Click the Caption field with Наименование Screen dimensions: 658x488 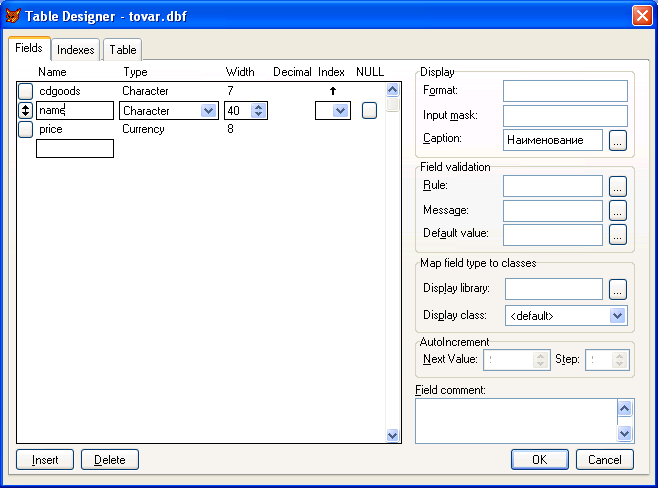pos(553,140)
